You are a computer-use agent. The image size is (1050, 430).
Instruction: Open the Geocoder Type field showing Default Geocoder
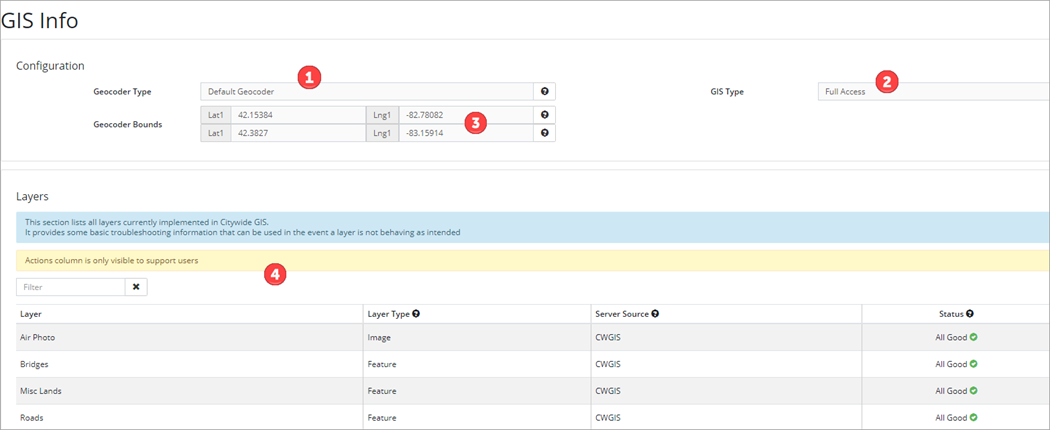(x=366, y=91)
